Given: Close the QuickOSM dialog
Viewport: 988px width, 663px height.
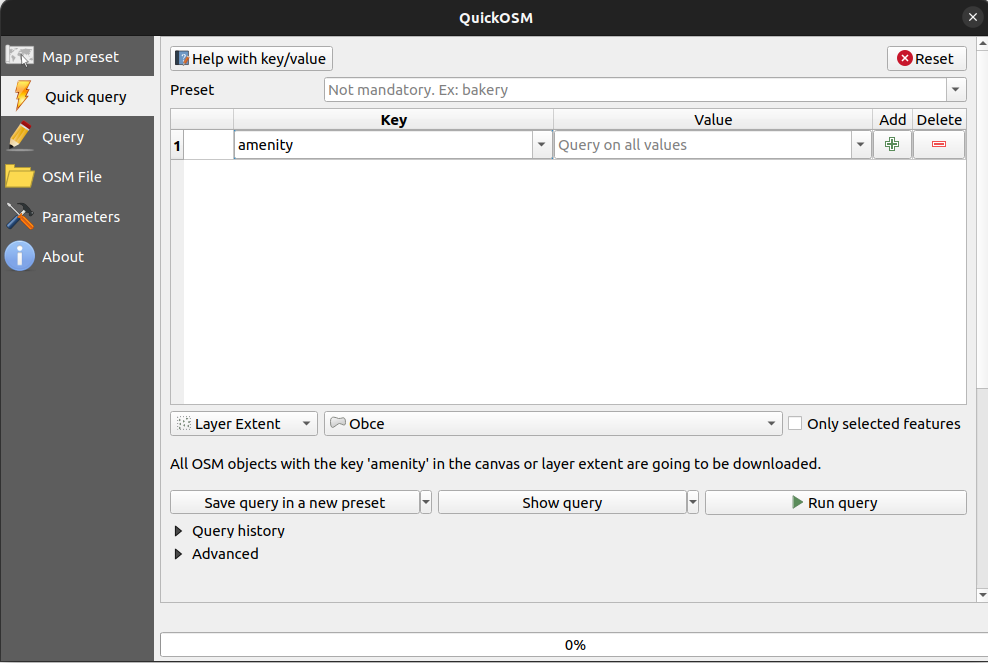Looking at the screenshot, I should (x=973, y=17).
